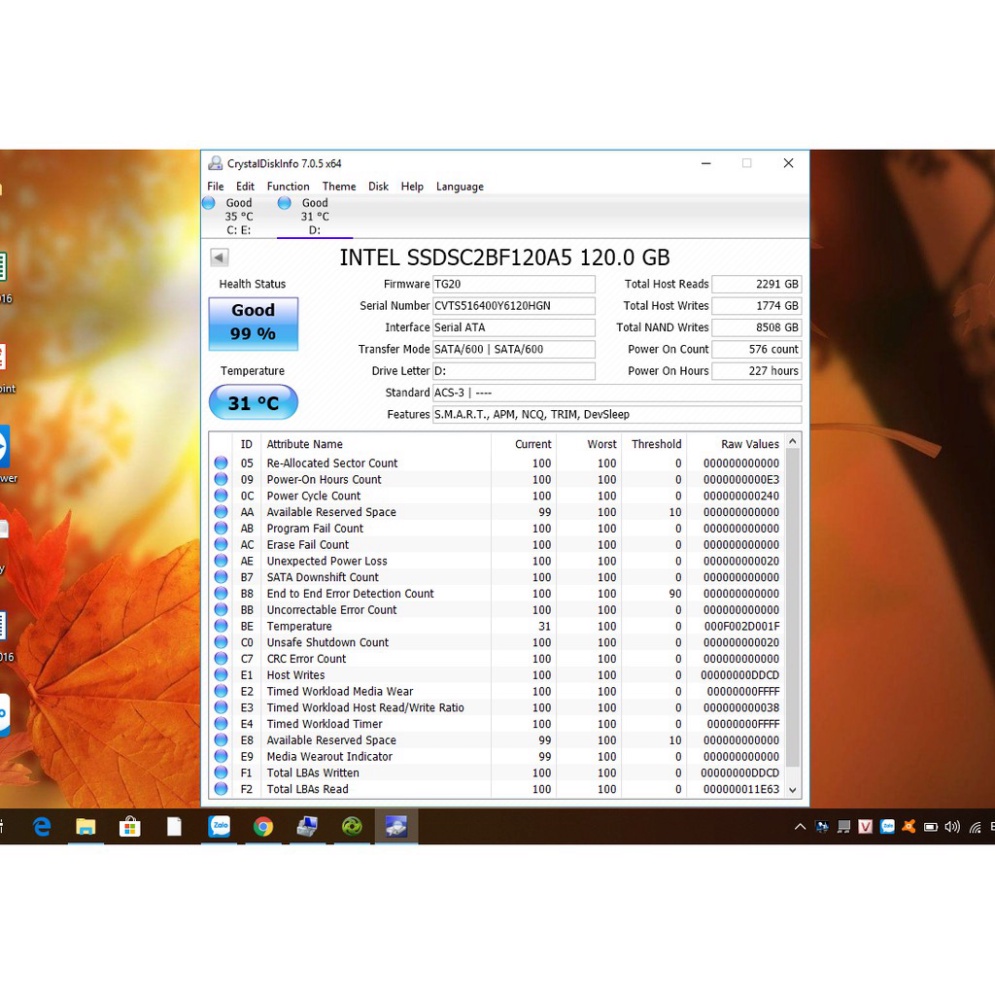Click the 31 °C temperature button

coord(253,402)
